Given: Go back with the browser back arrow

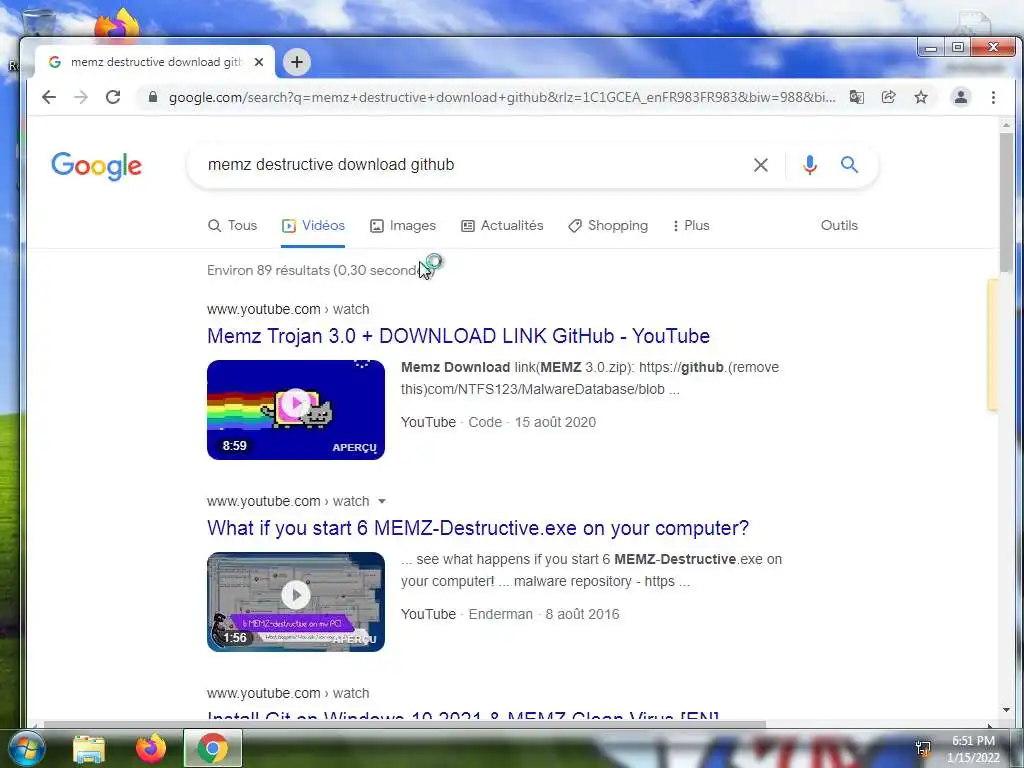Looking at the screenshot, I should (49, 97).
